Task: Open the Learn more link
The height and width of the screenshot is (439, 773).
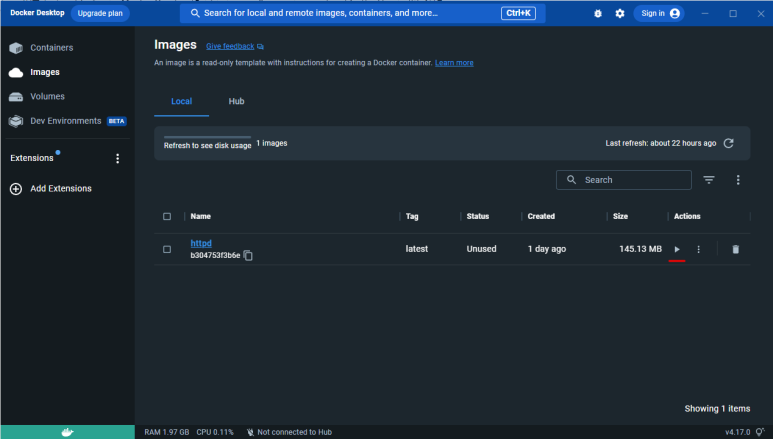Action: coord(454,63)
